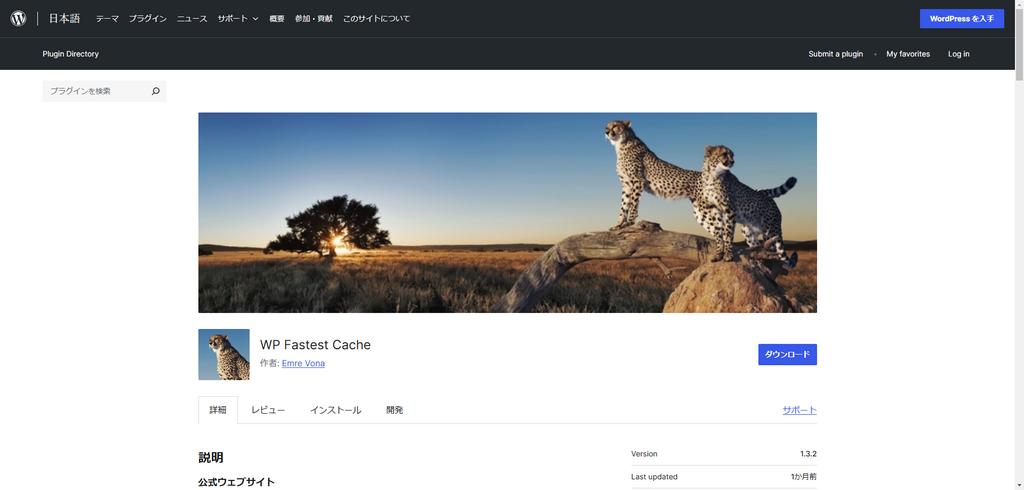The height and width of the screenshot is (490, 1024).
Task: Switch to the 開発 tab
Action: pyautogui.click(x=394, y=410)
